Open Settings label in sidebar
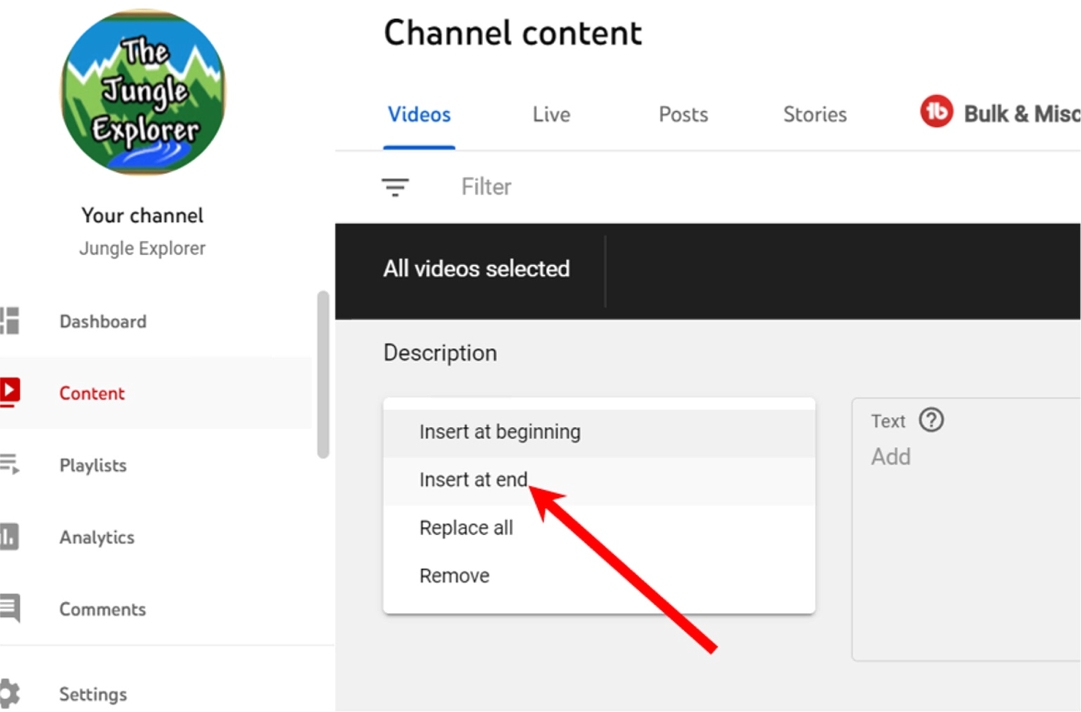This screenshot has height=712, width=1081. (x=93, y=694)
